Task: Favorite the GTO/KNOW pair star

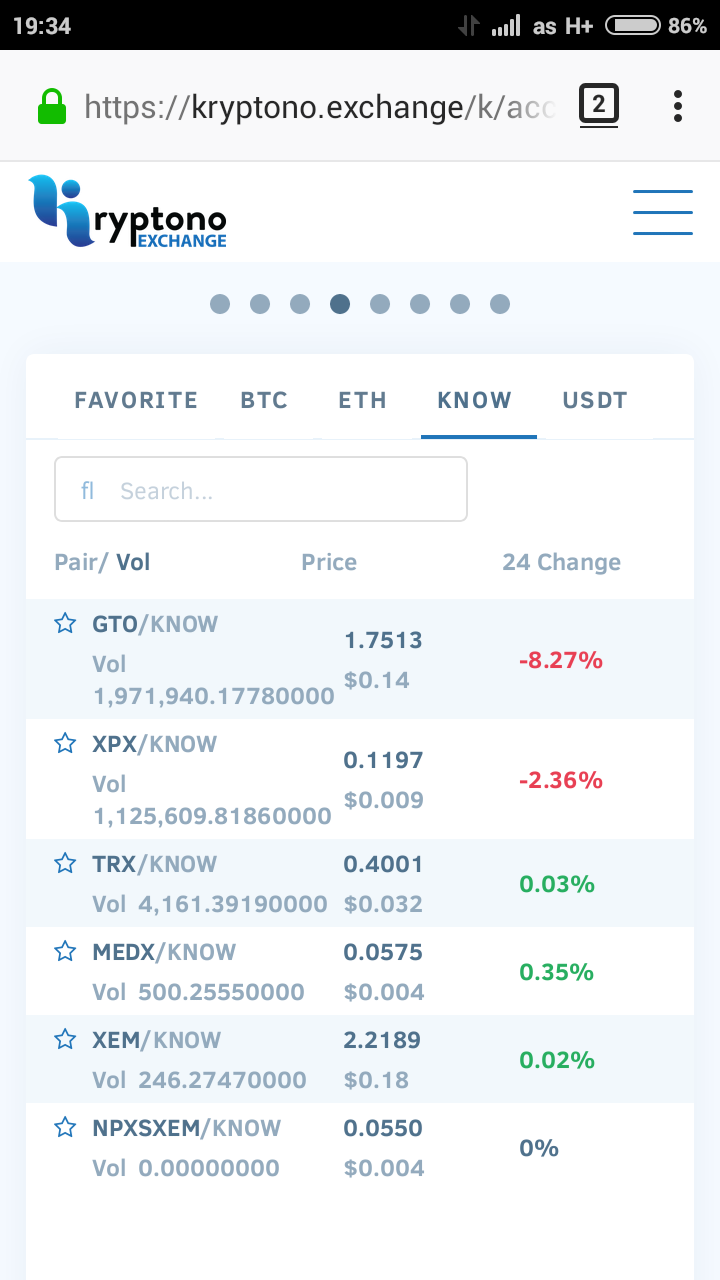Action: 65,624
